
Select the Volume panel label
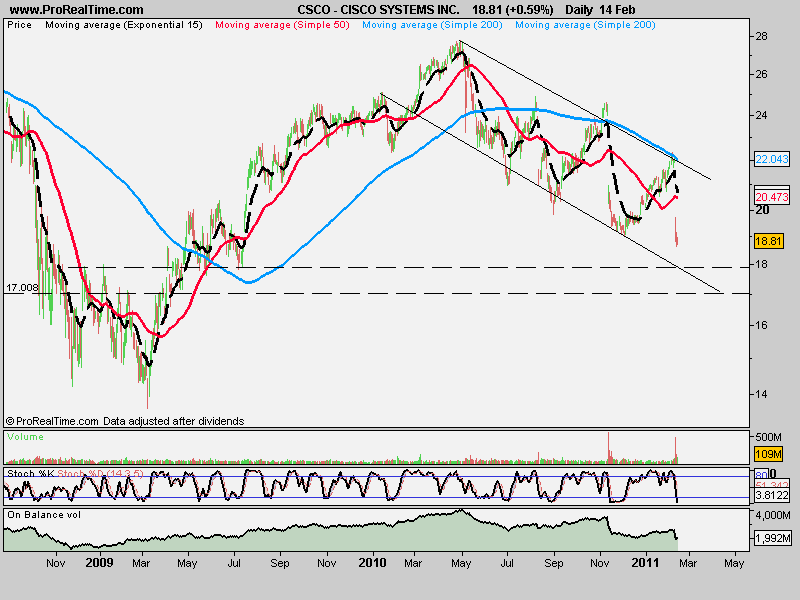point(26,437)
